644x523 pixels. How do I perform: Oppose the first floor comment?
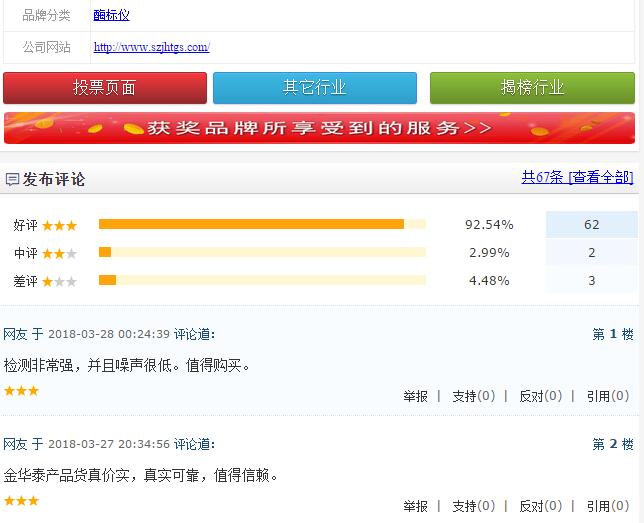click(540, 396)
